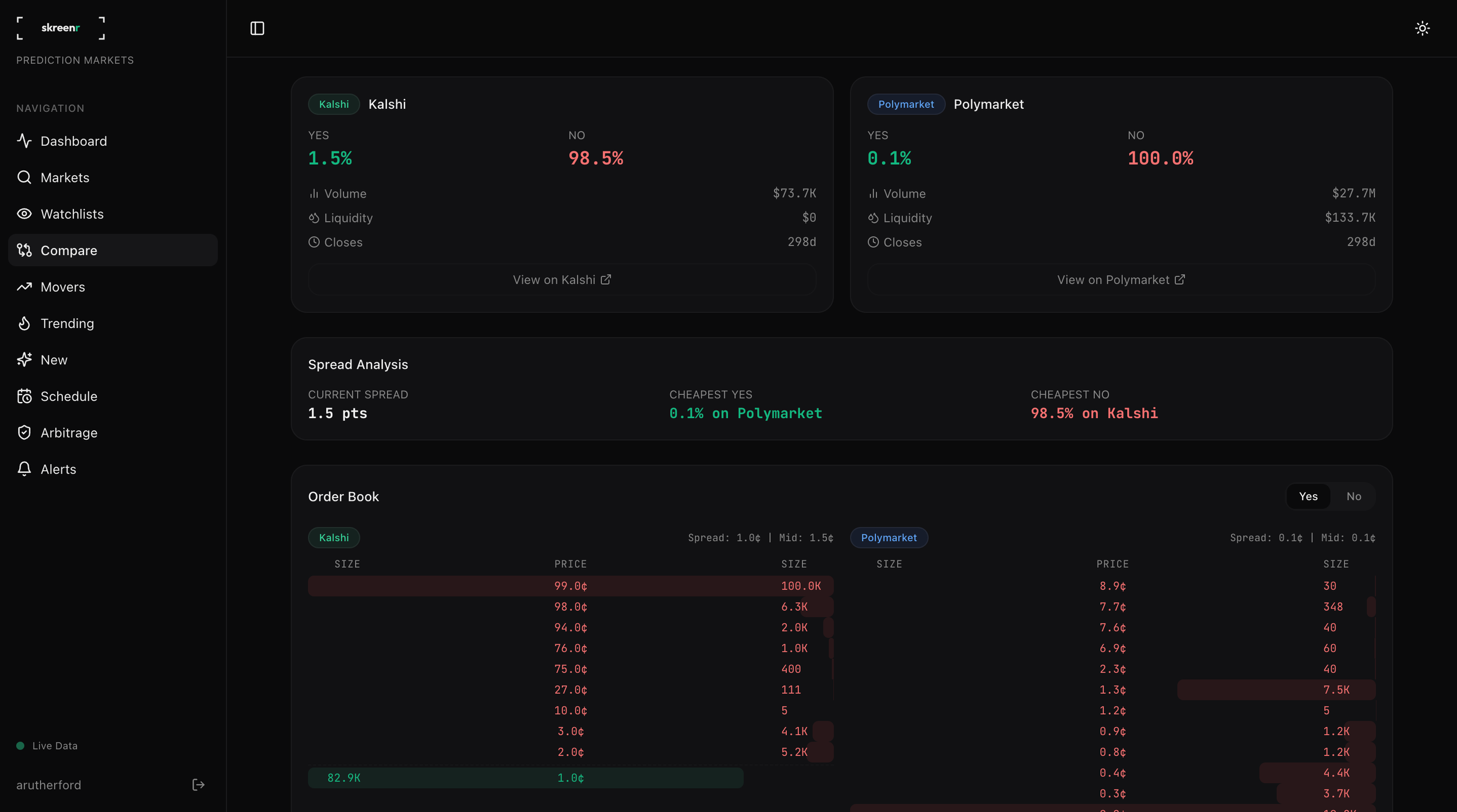
Task: Click the Alerts bell icon
Action: (x=24, y=469)
